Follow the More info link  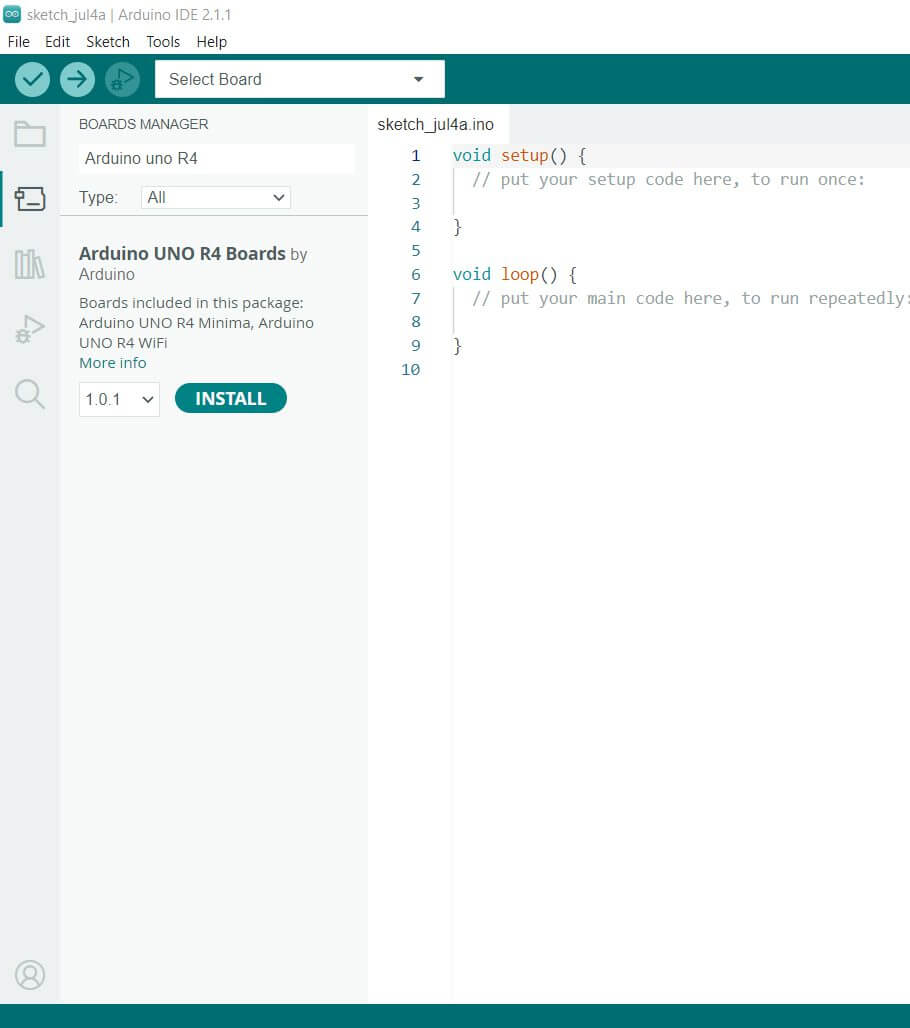112,363
